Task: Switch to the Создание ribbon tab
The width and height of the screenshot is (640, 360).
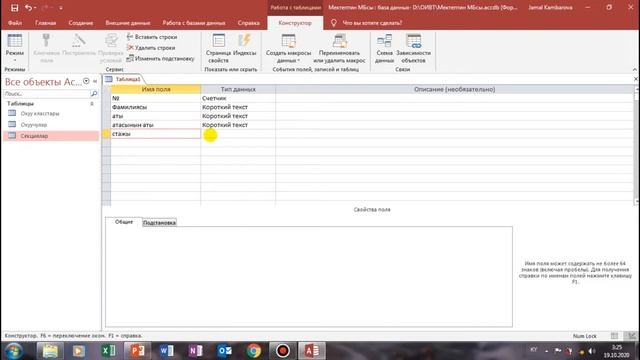Action: pos(80,23)
